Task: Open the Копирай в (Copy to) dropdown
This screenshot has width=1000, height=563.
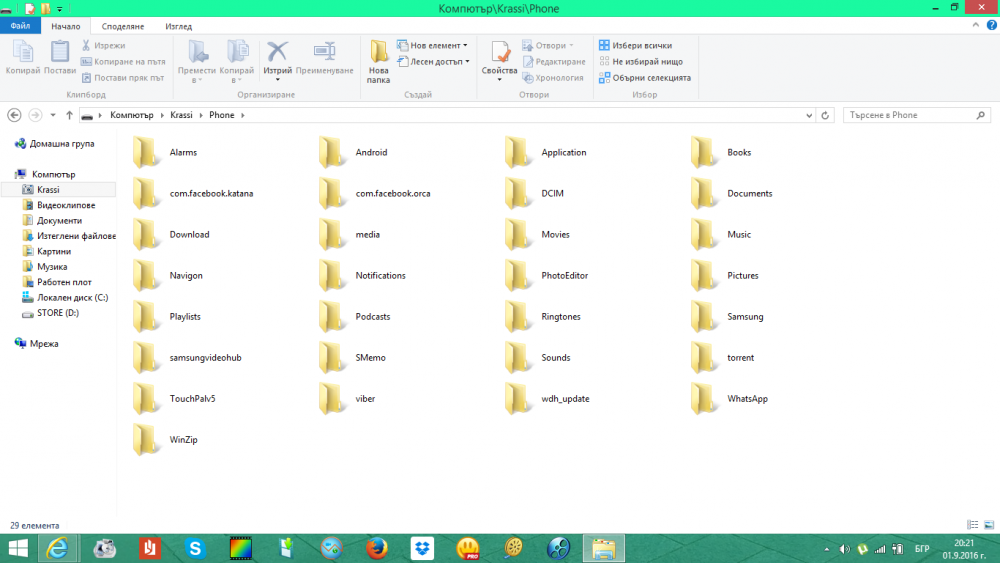Action: [237, 61]
